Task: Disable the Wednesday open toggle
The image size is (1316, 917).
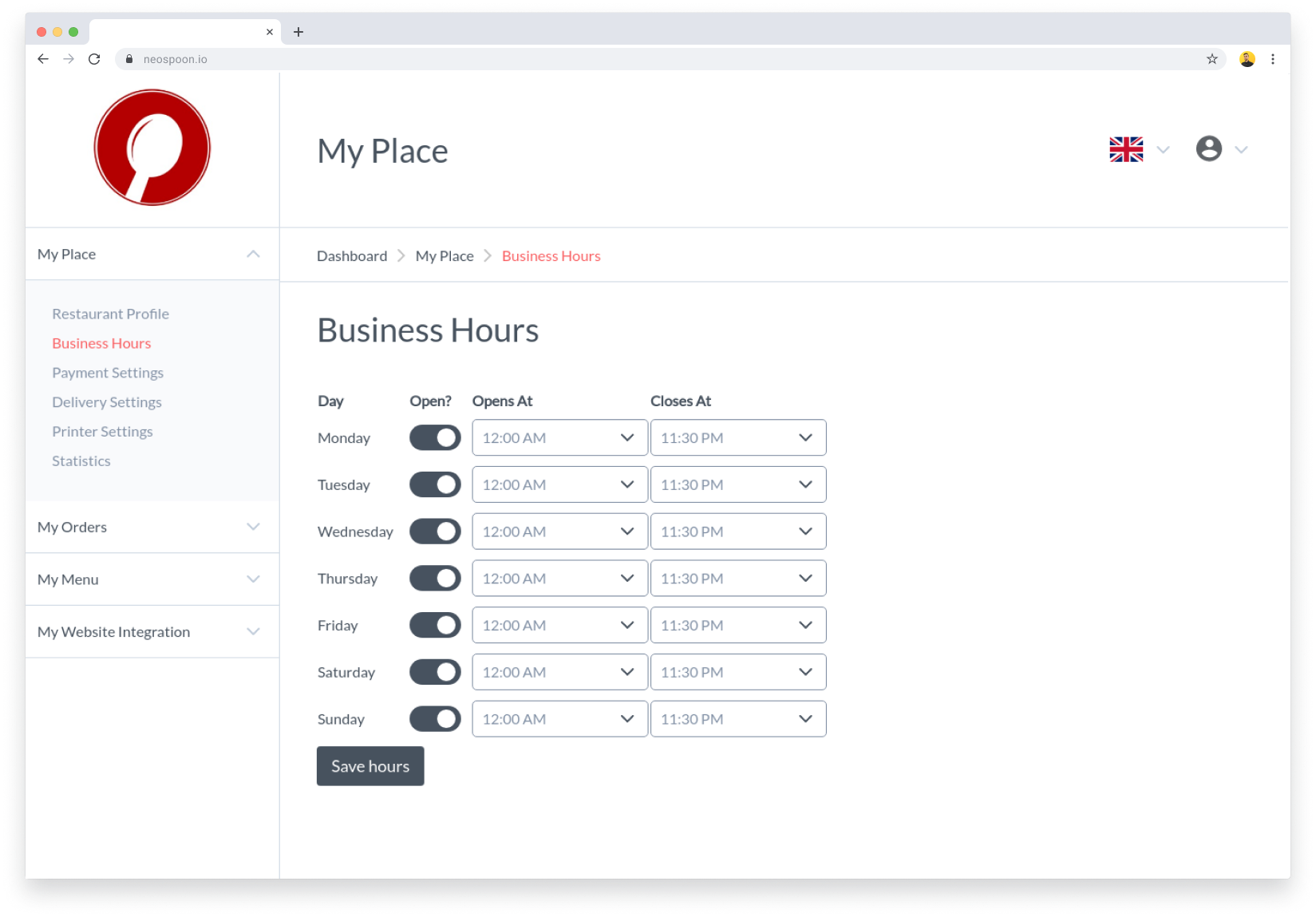Action: click(435, 532)
